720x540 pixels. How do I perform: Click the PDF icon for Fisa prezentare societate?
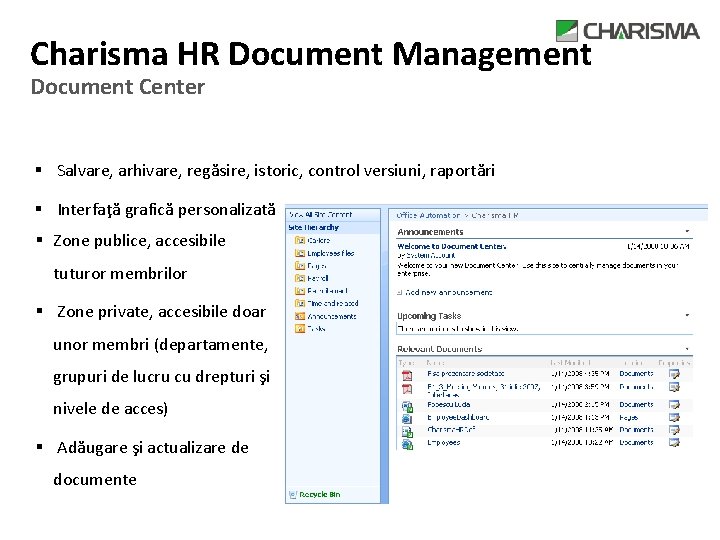(407, 376)
